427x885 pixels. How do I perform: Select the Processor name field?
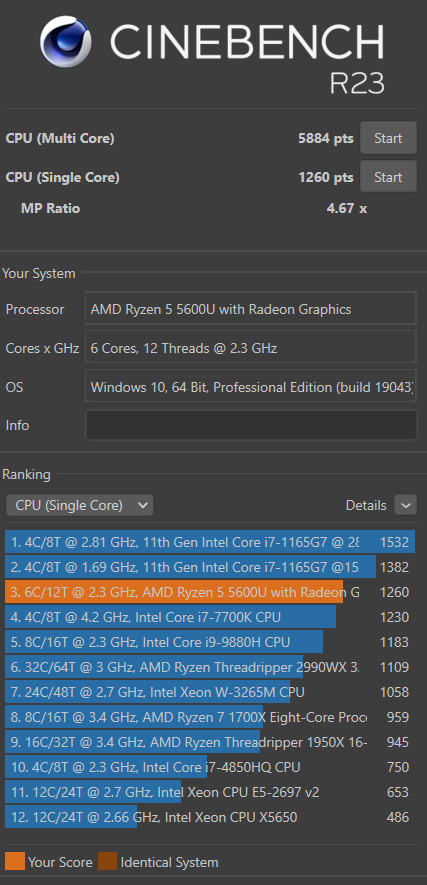251,309
